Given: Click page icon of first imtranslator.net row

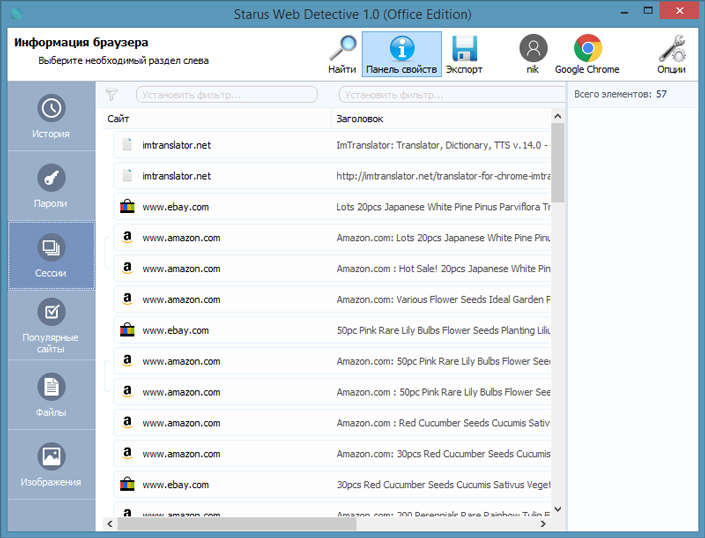Looking at the screenshot, I should (127, 144).
